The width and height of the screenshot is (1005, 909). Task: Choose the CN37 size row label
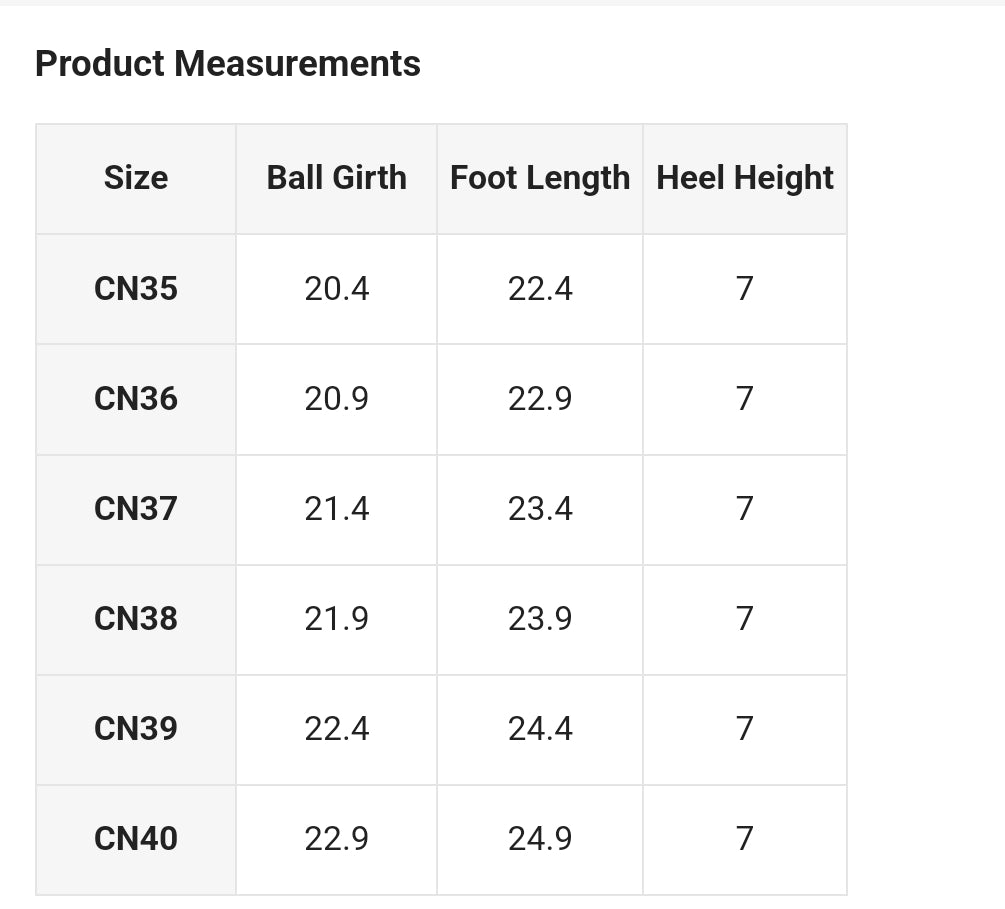coord(136,509)
